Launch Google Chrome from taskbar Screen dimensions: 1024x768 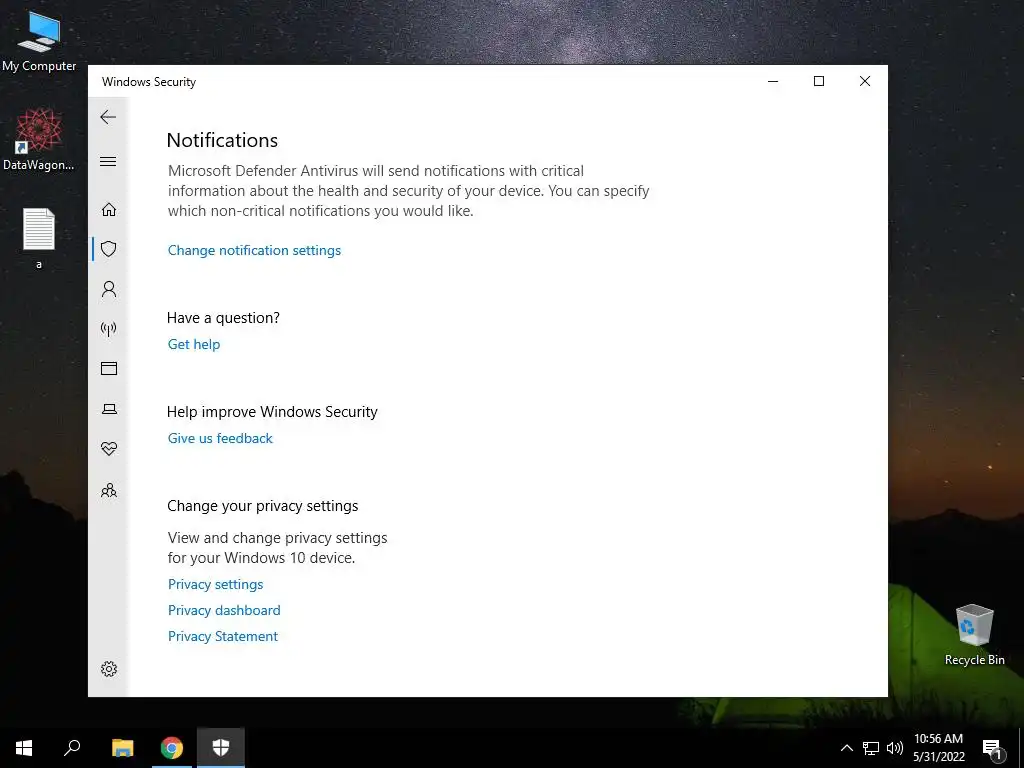(172, 748)
